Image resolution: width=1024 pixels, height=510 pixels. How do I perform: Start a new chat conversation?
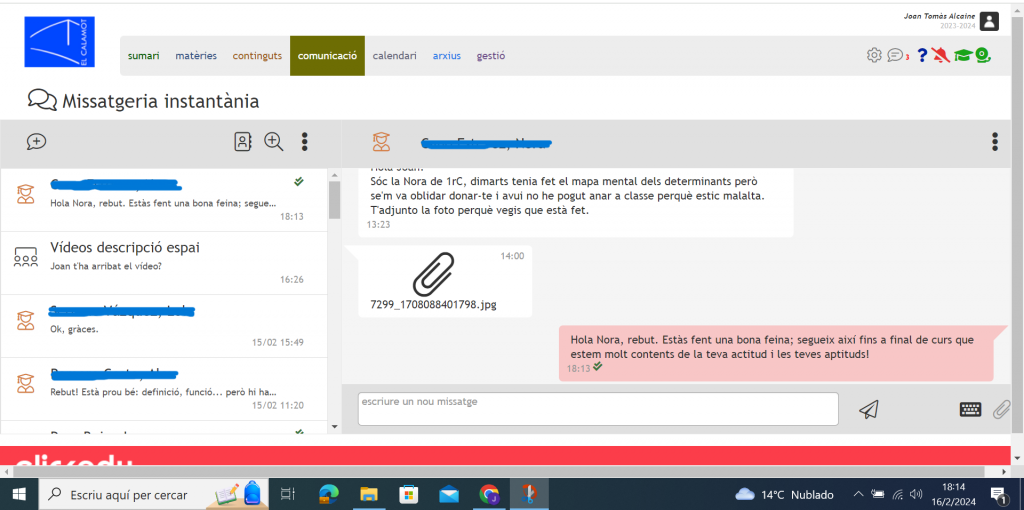(x=37, y=142)
